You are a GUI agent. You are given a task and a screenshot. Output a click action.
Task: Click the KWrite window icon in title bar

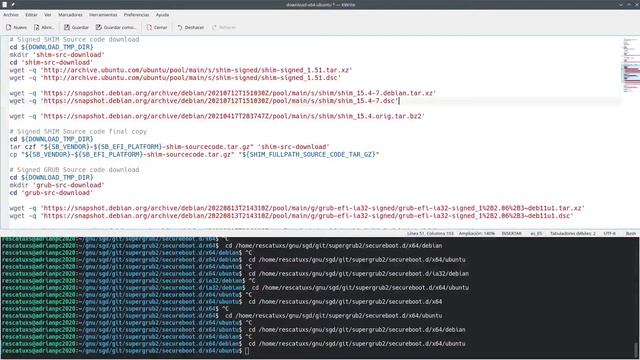point(5,4)
